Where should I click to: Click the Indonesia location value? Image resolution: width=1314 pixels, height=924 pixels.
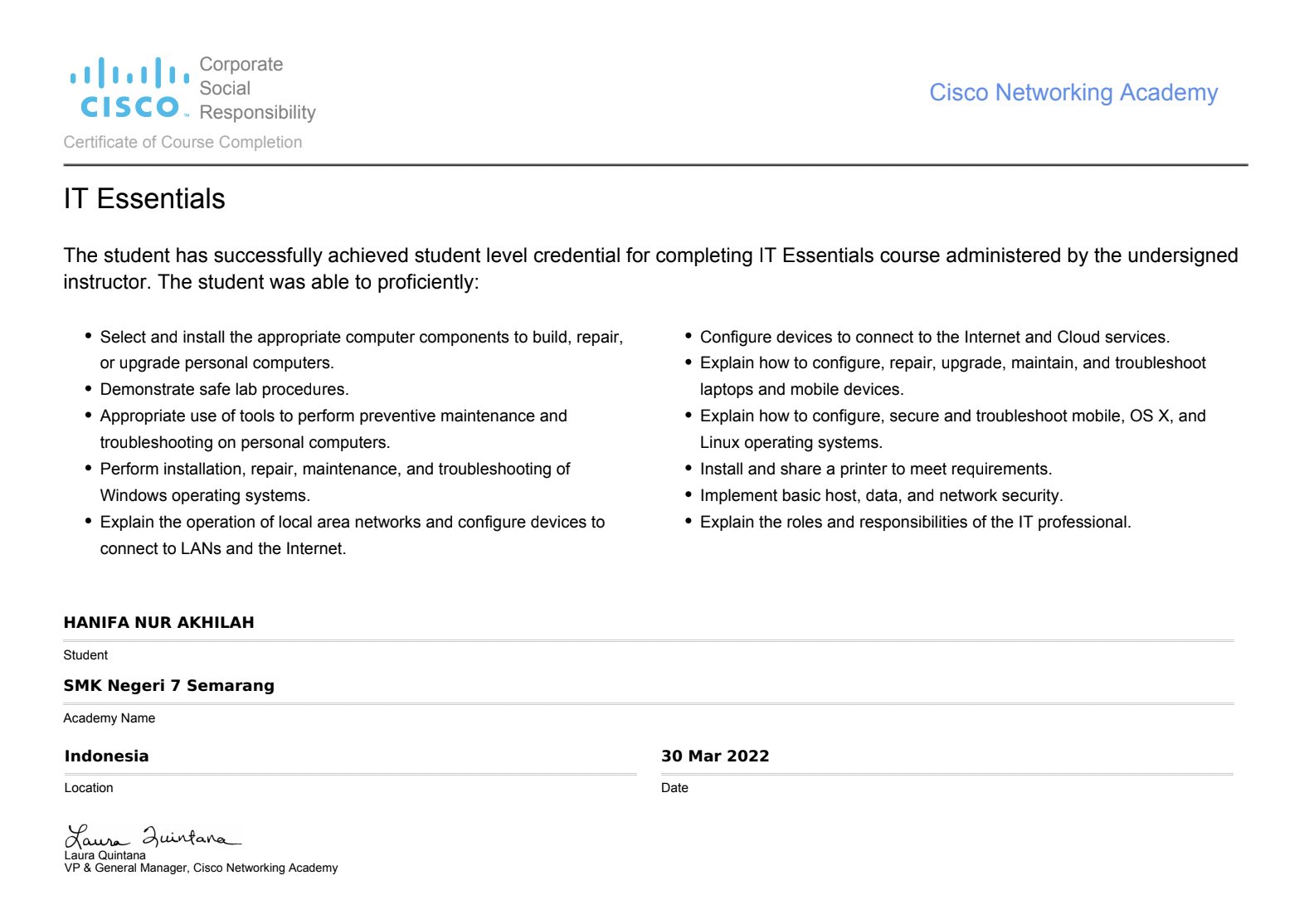(x=106, y=756)
